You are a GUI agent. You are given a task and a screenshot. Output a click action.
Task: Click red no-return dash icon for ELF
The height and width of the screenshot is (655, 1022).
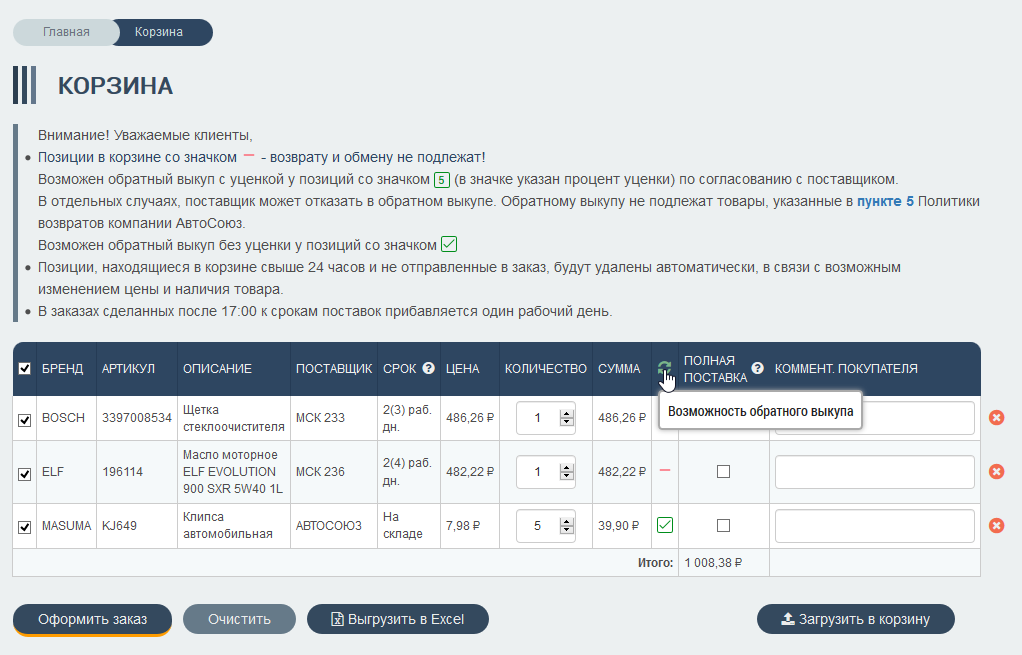pyautogui.click(x=665, y=471)
